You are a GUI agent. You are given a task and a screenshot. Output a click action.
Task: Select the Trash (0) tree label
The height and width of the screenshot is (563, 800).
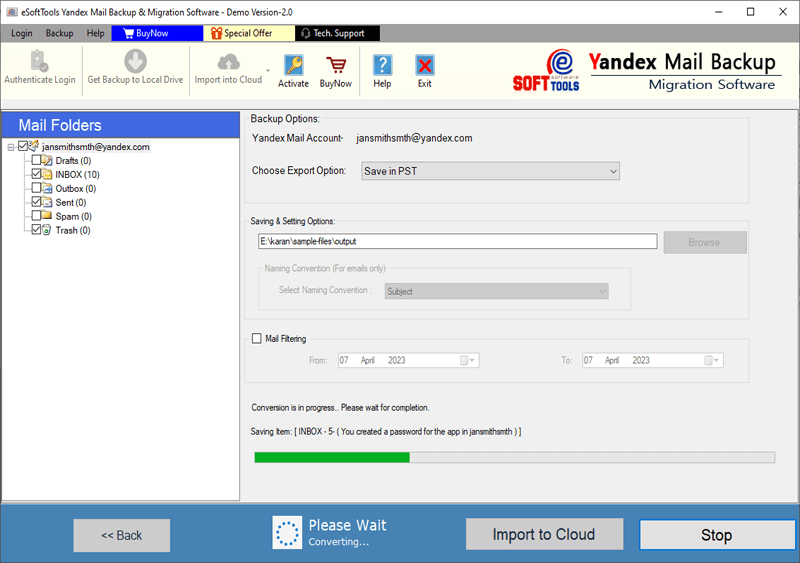pyautogui.click(x=73, y=230)
